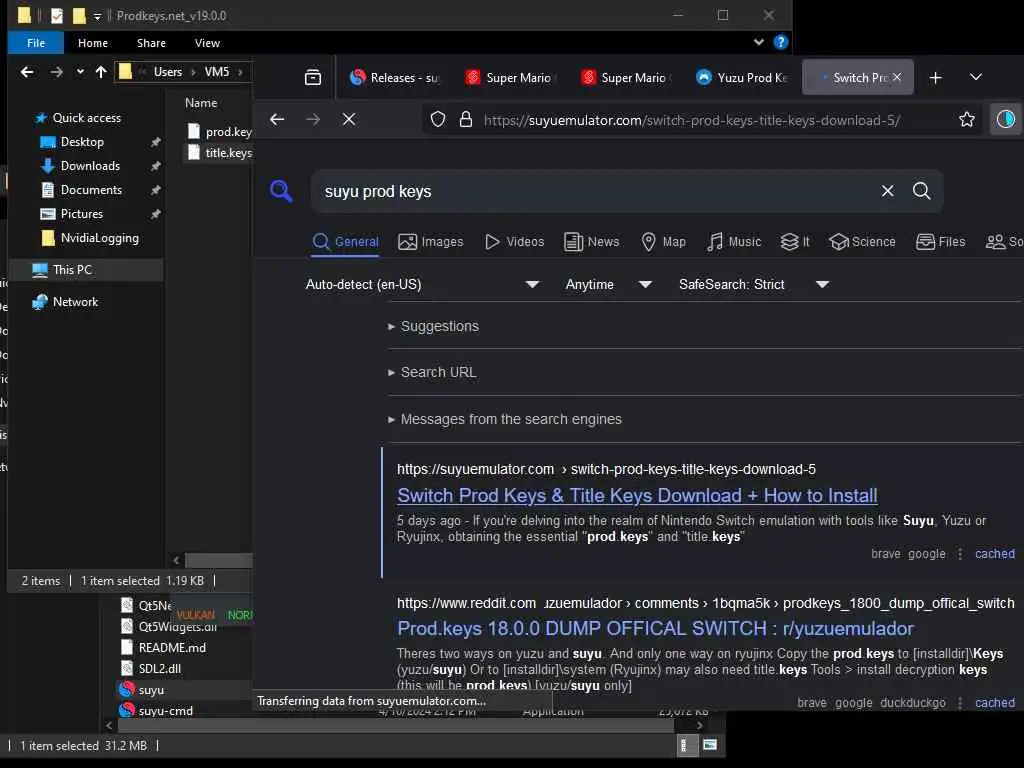Open the tracking protection shield icon

pyautogui.click(x=438, y=120)
